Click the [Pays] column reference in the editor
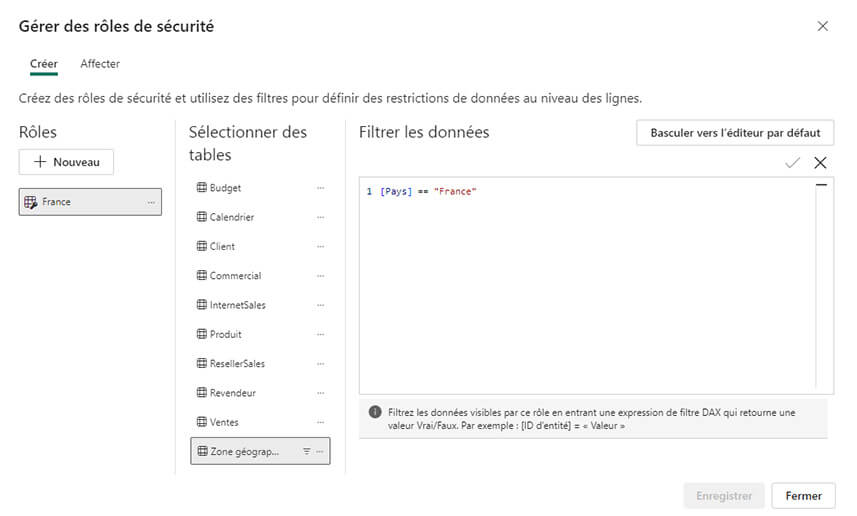This screenshot has width=857, height=516. [x=396, y=191]
